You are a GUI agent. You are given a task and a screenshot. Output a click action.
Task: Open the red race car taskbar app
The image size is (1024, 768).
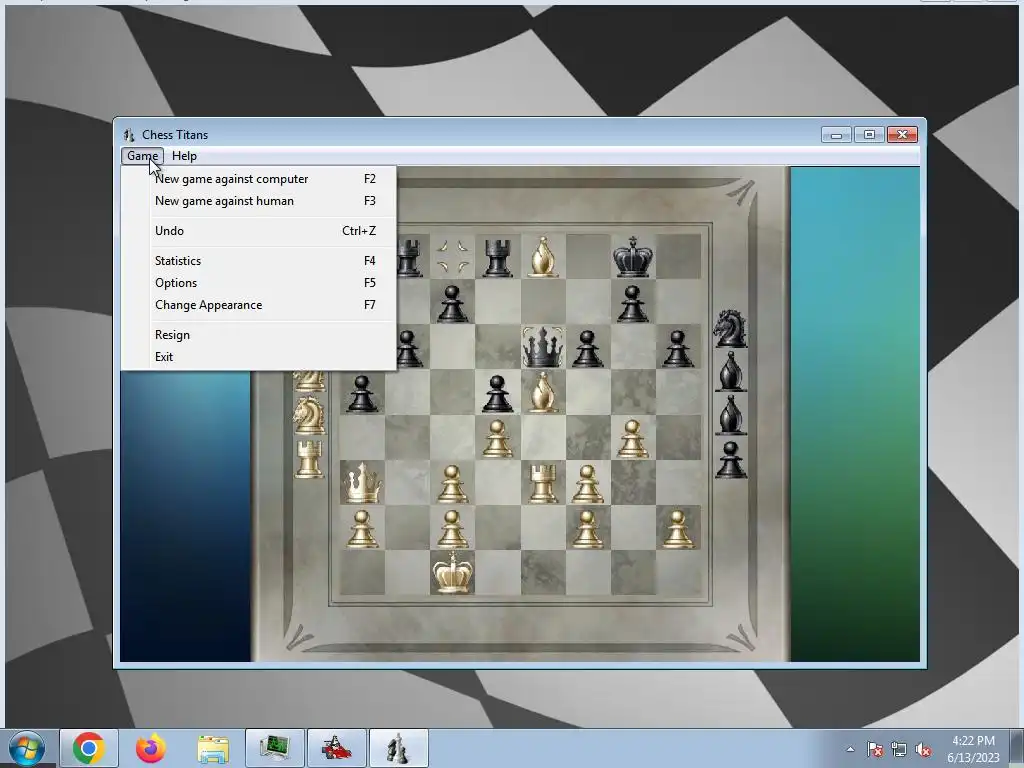(x=337, y=748)
